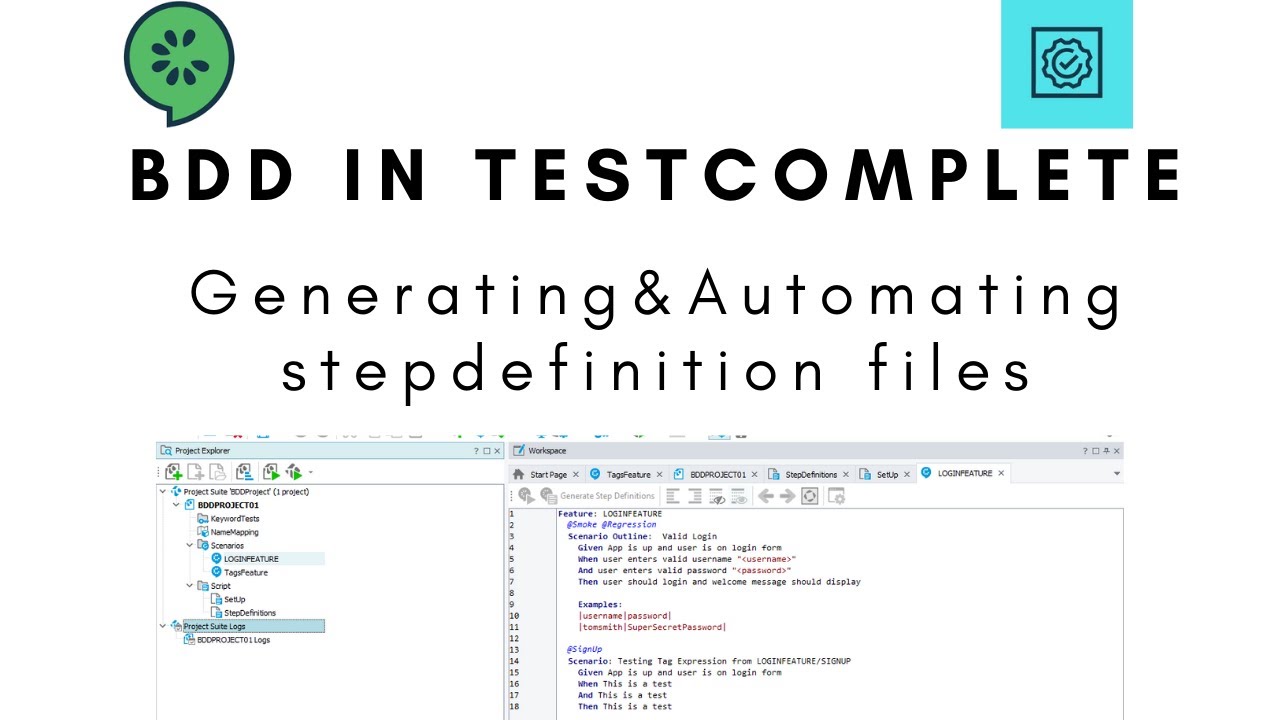The height and width of the screenshot is (720, 1280).
Task: Collapse the BDDPROJECT01 tree node
Action: 177,505
